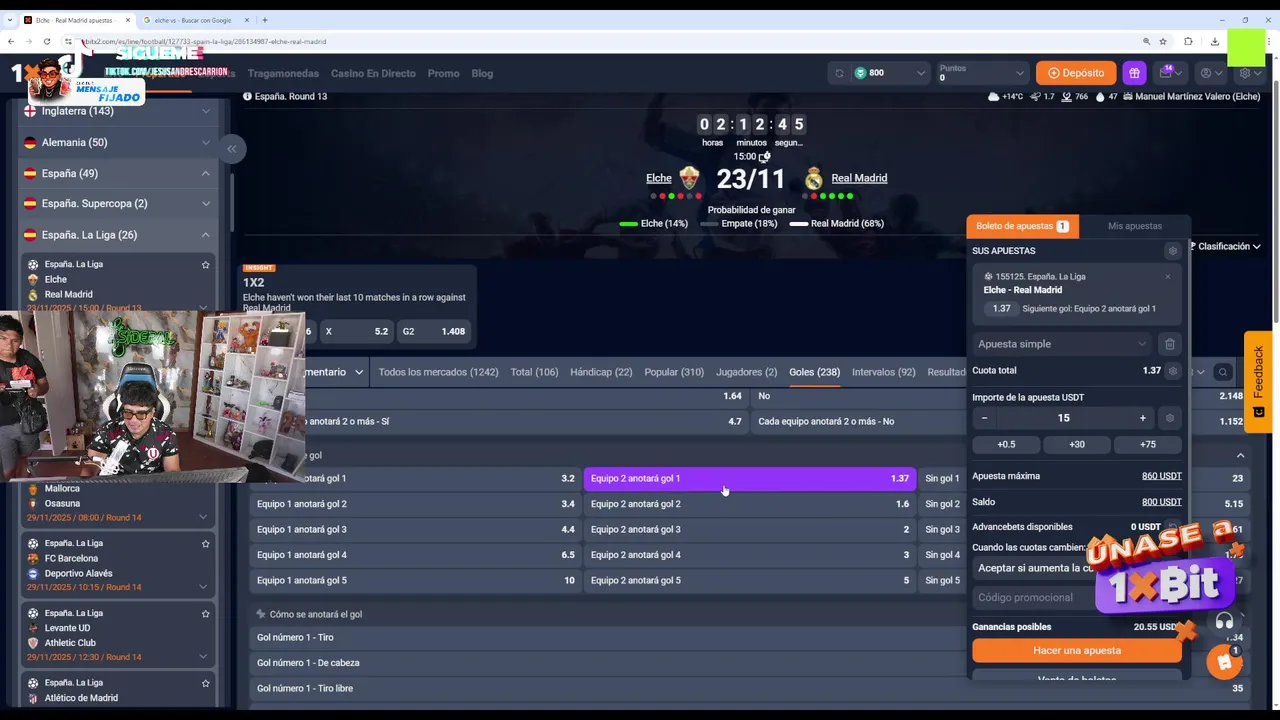Image resolution: width=1280 pixels, height=720 pixels.
Task: Open Todos los mercados (1242) tab
Action: (x=438, y=372)
